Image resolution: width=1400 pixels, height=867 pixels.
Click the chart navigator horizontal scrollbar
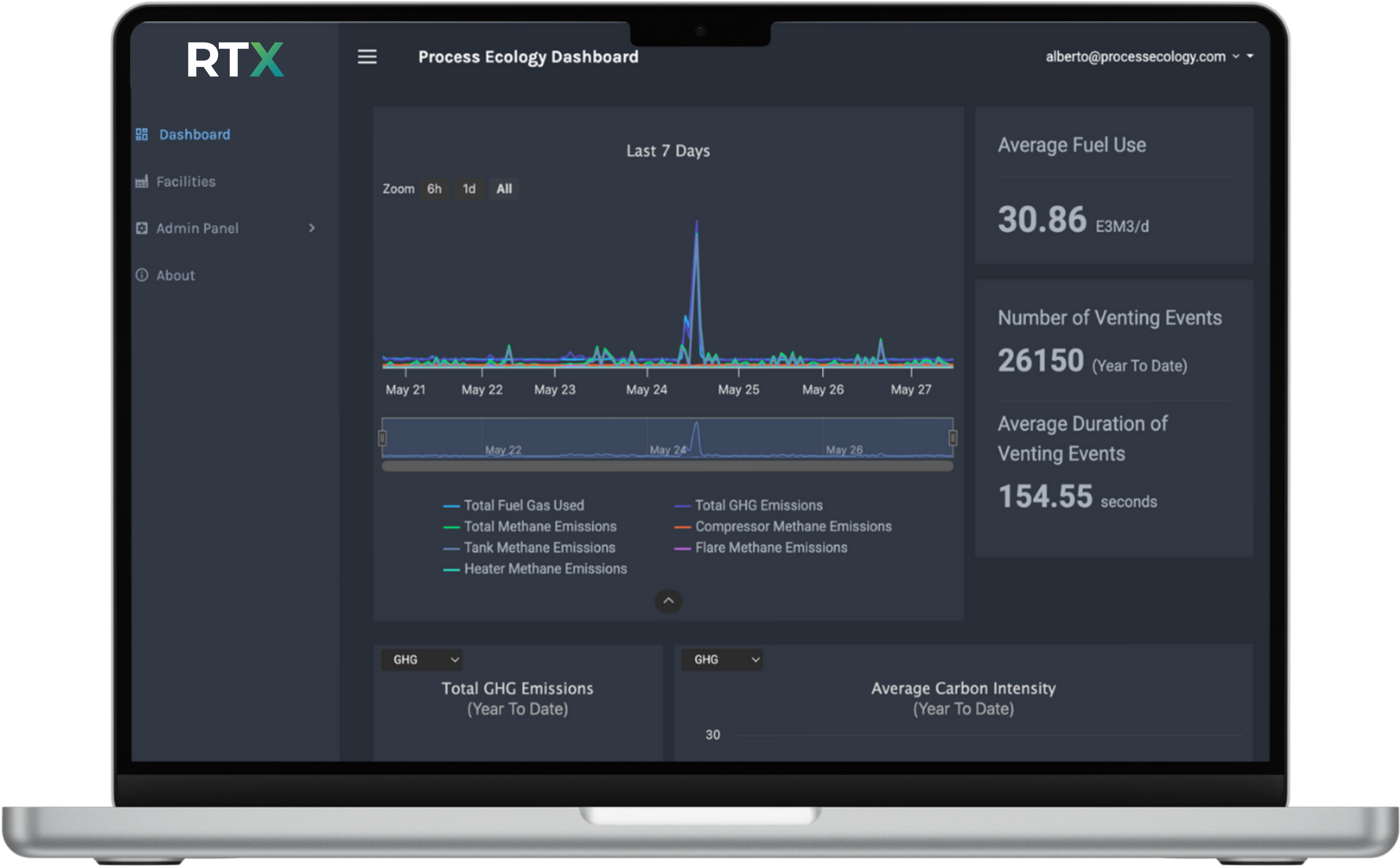click(x=668, y=467)
